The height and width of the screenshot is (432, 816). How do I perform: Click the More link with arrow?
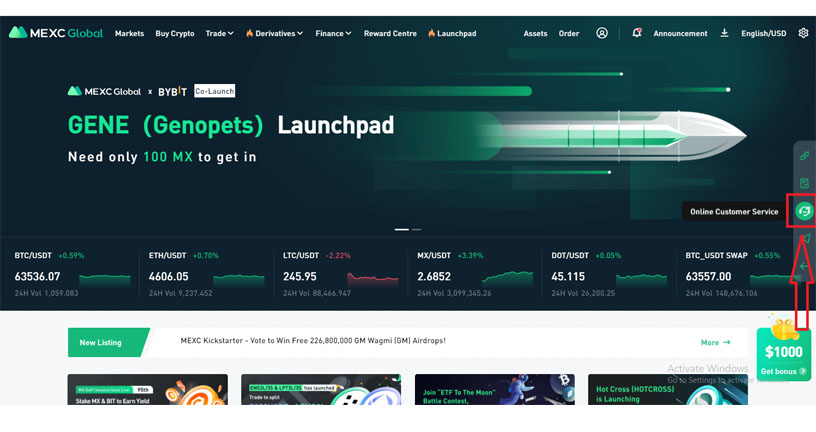[x=716, y=342]
